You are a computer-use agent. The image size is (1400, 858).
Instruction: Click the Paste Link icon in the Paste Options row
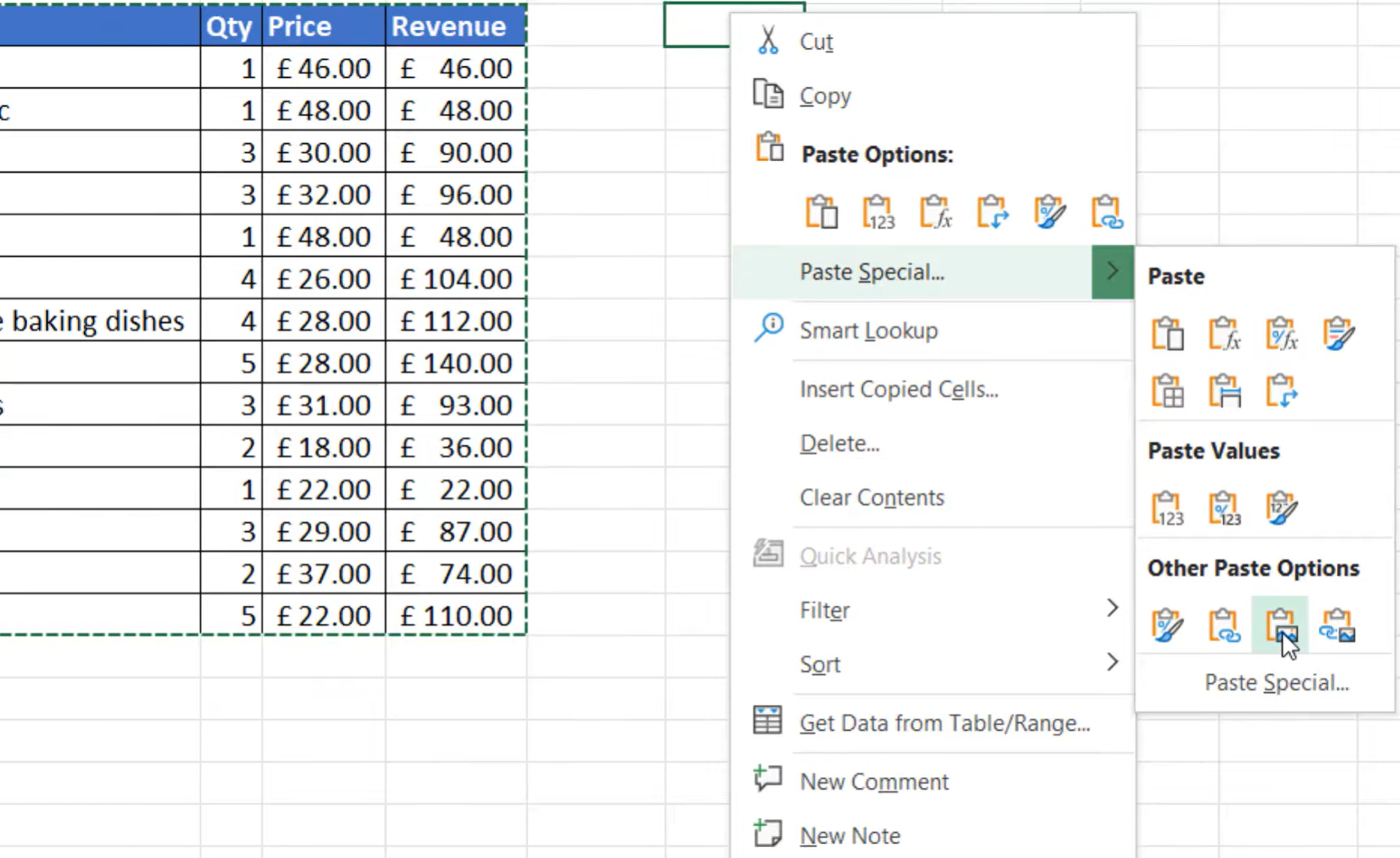click(x=1107, y=212)
